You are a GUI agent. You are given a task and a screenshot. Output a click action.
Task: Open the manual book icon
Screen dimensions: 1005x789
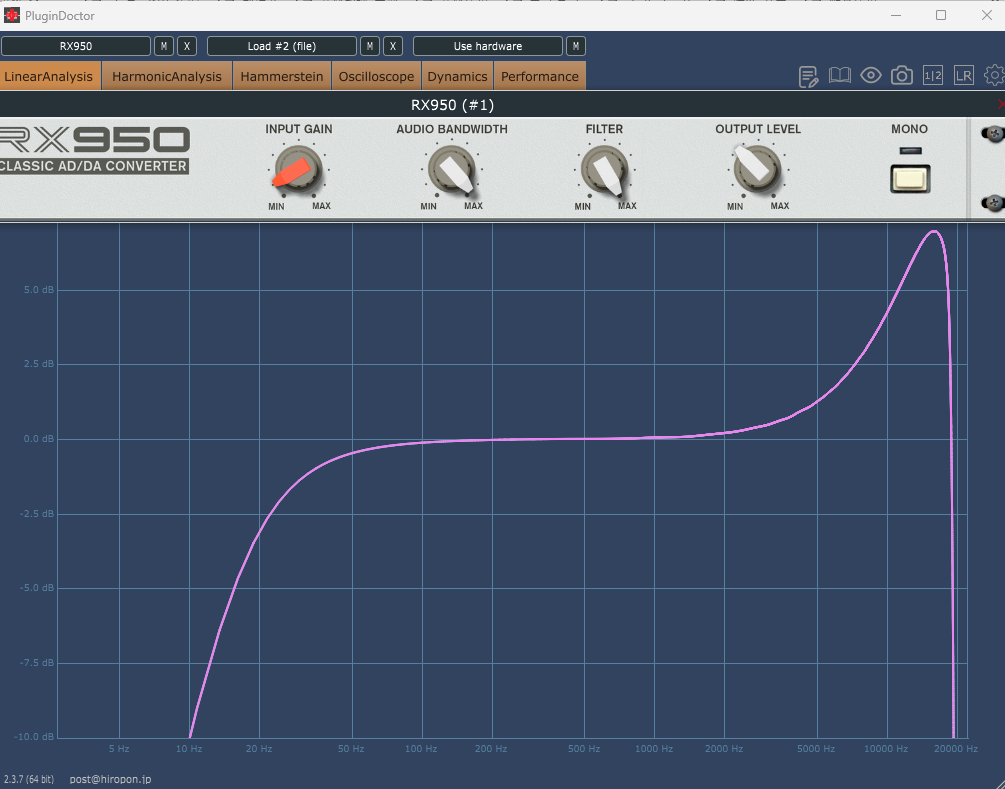click(840, 76)
